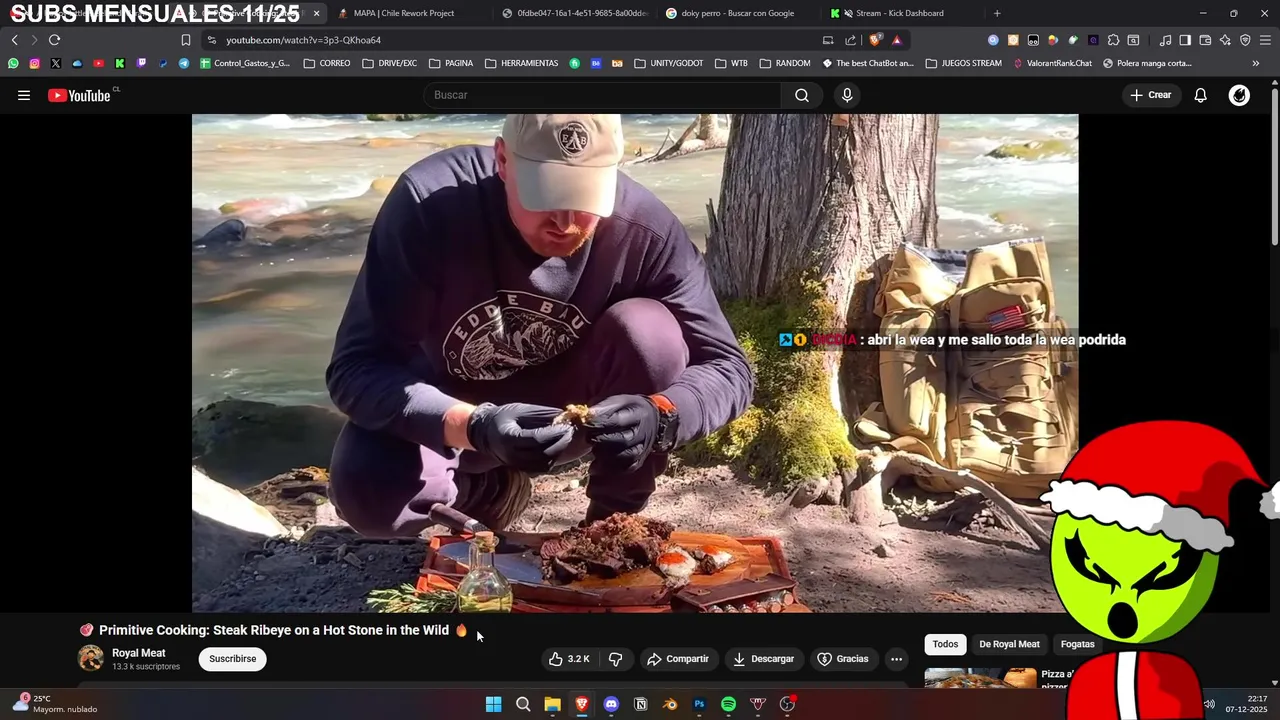This screenshot has height=720, width=1280.
Task: Click the Royal Meat channel avatar
Action: point(91,658)
